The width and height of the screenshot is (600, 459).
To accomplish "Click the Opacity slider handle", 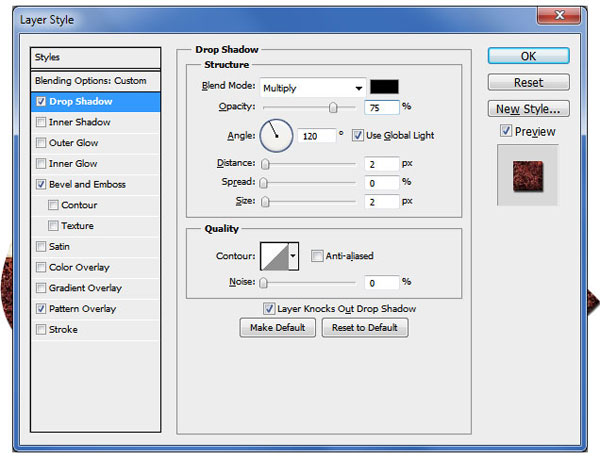I will click(333, 107).
